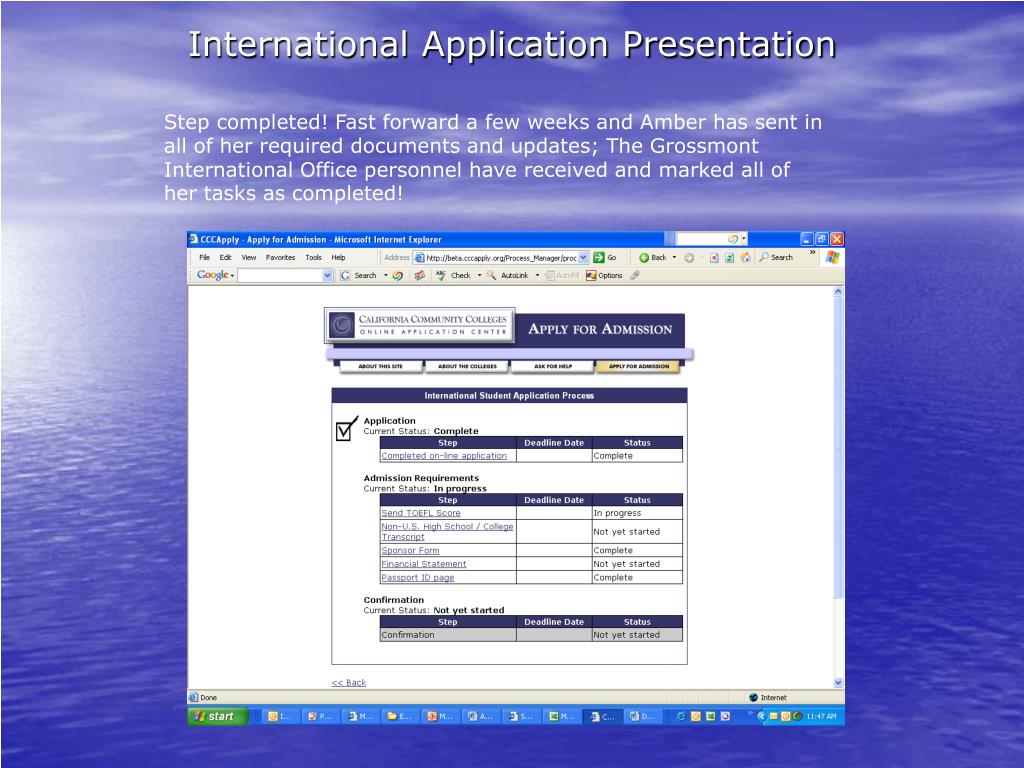Click the Google toolbar Search button
The height and width of the screenshot is (768, 1024).
coord(359,276)
